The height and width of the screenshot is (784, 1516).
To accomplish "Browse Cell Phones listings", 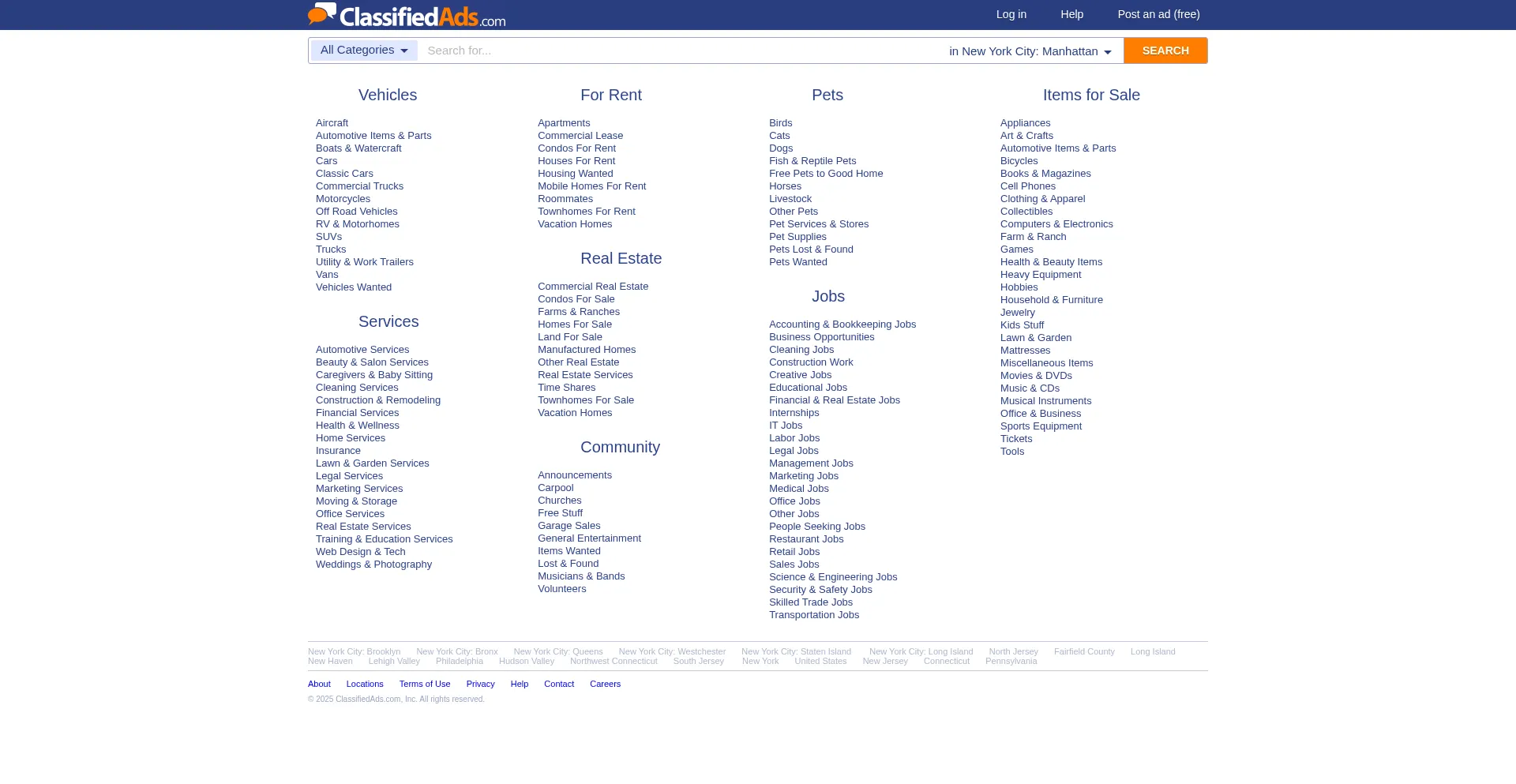I will click(1028, 186).
